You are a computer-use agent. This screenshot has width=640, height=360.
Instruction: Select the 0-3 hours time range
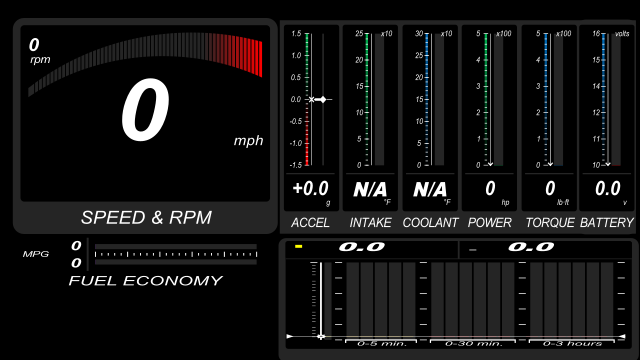(x=572, y=343)
